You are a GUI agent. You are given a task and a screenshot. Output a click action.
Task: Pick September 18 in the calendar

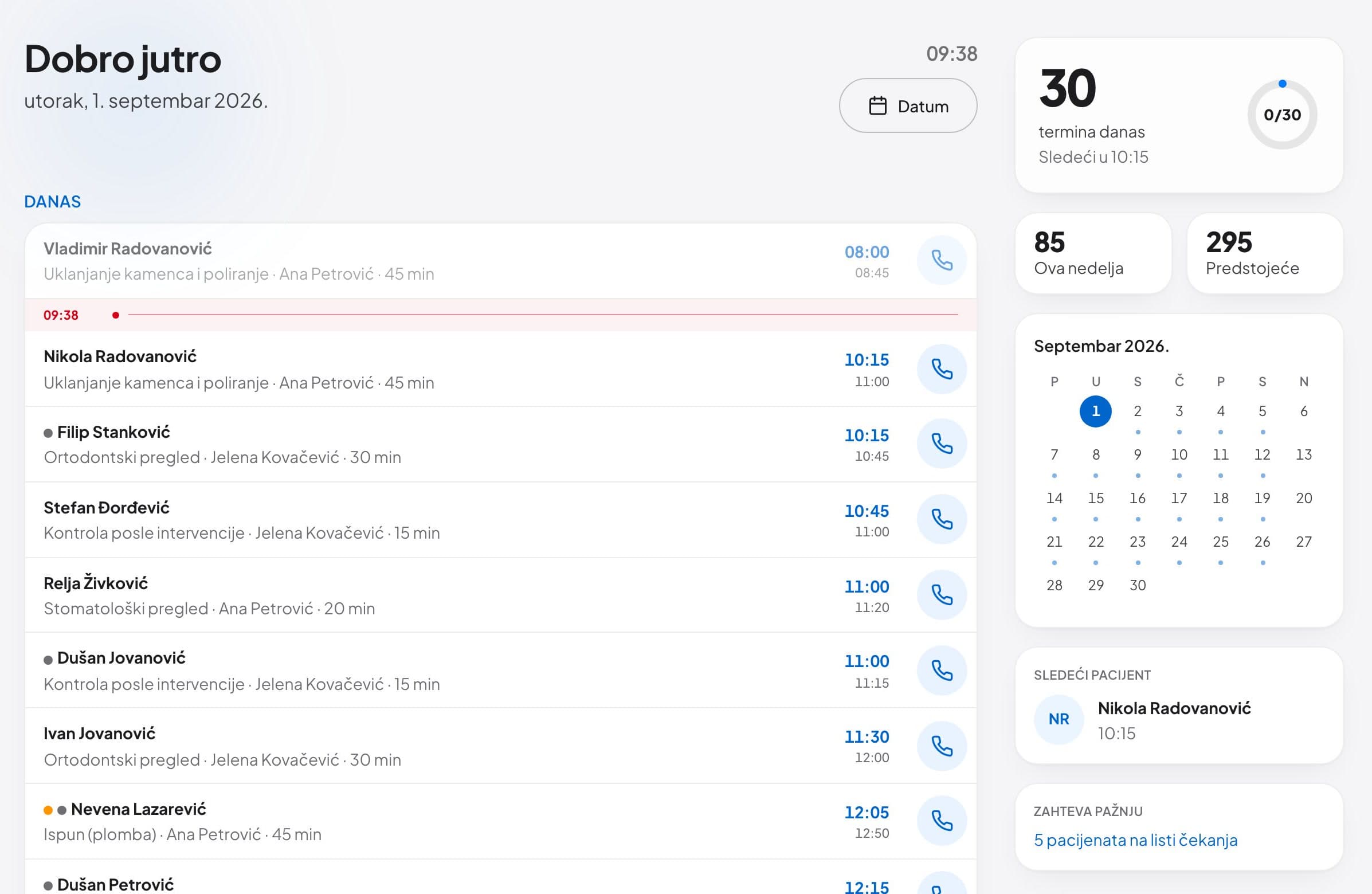click(x=1220, y=498)
